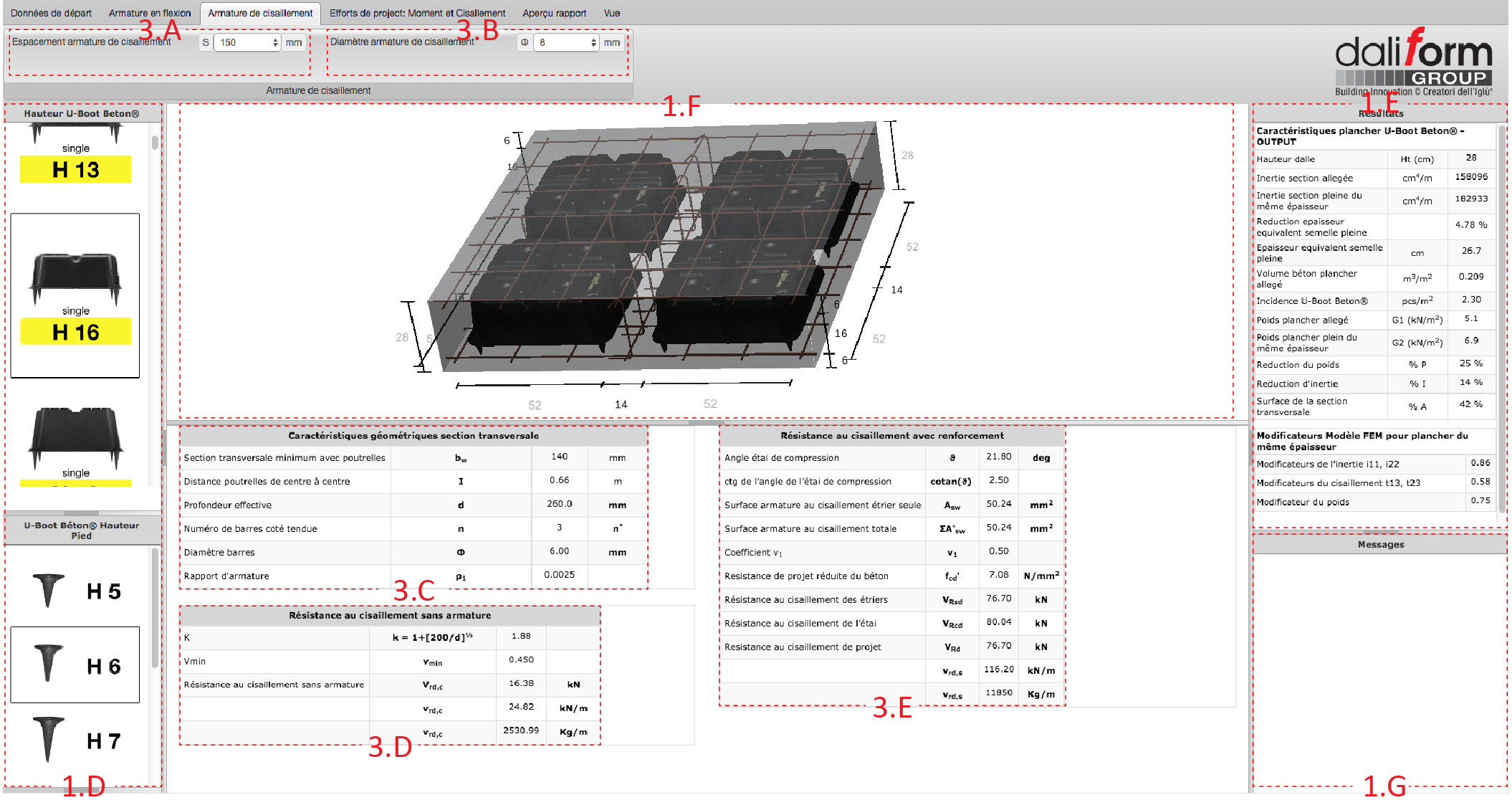
Task: Click the Résultats panel header
Action: coord(1380,113)
